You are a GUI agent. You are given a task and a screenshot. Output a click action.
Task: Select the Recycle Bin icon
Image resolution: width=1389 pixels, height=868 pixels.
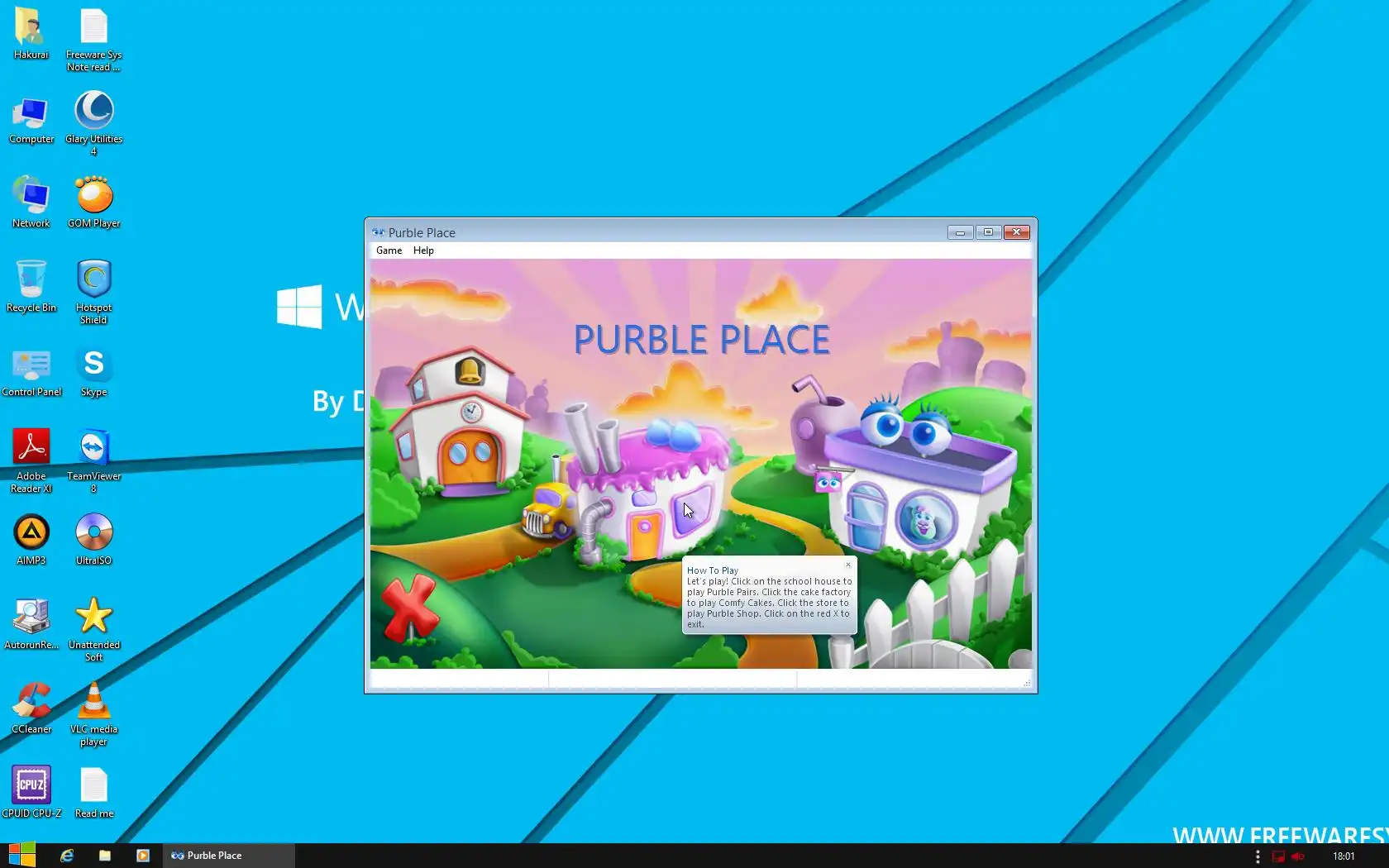click(31, 287)
